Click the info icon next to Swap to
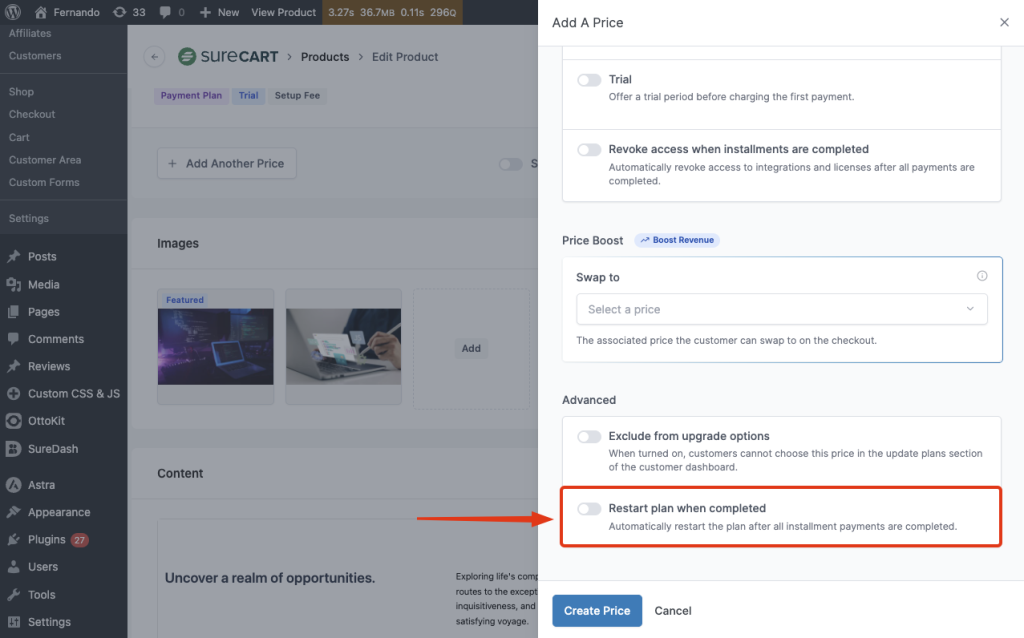The height and width of the screenshot is (638, 1024). click(982, 277)
